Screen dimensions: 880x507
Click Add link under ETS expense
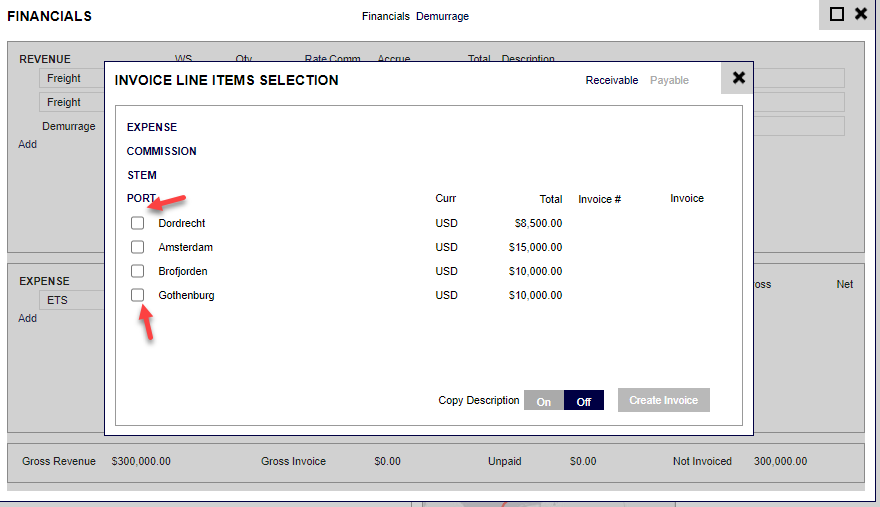(27, 318)
